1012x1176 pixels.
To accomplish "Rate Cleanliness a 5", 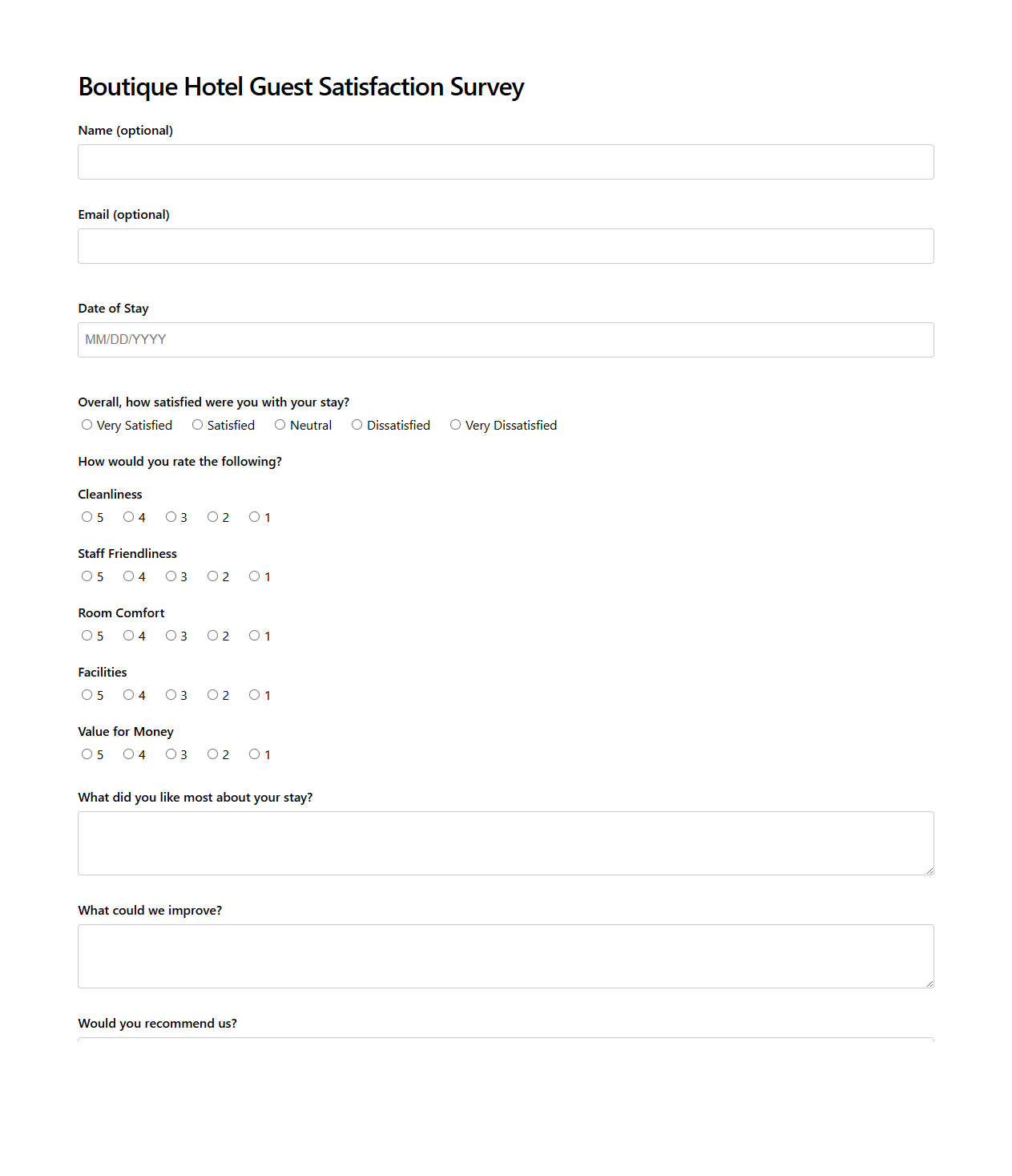I will [x=87, y=516].
